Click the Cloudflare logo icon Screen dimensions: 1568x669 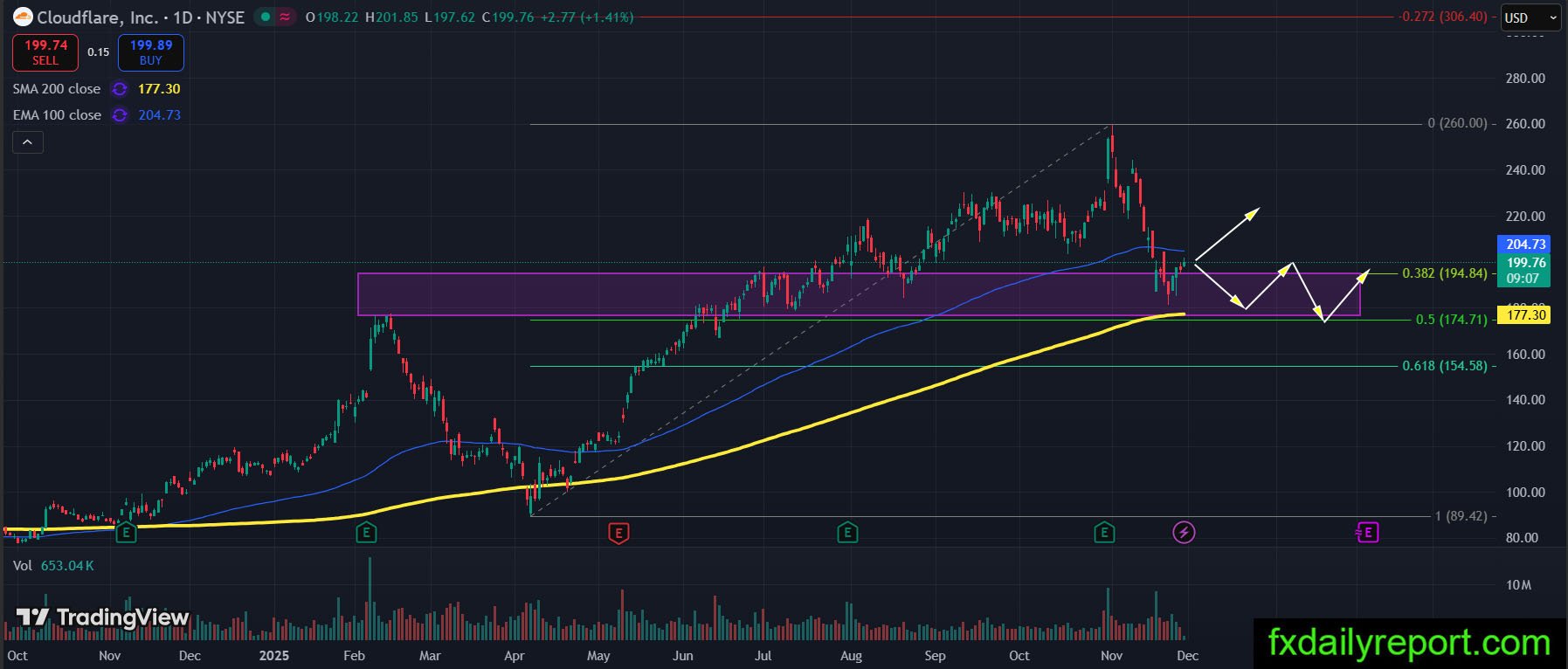coord(23,17)
